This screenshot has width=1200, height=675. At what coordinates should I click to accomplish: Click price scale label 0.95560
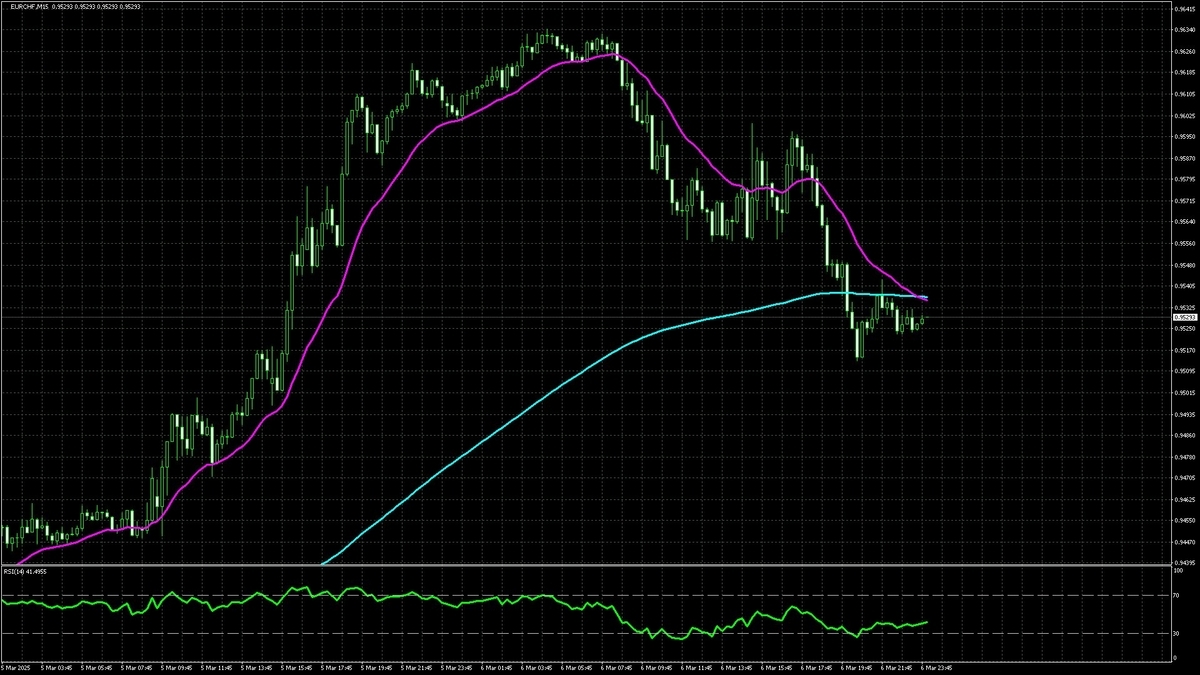[1185, 244]
